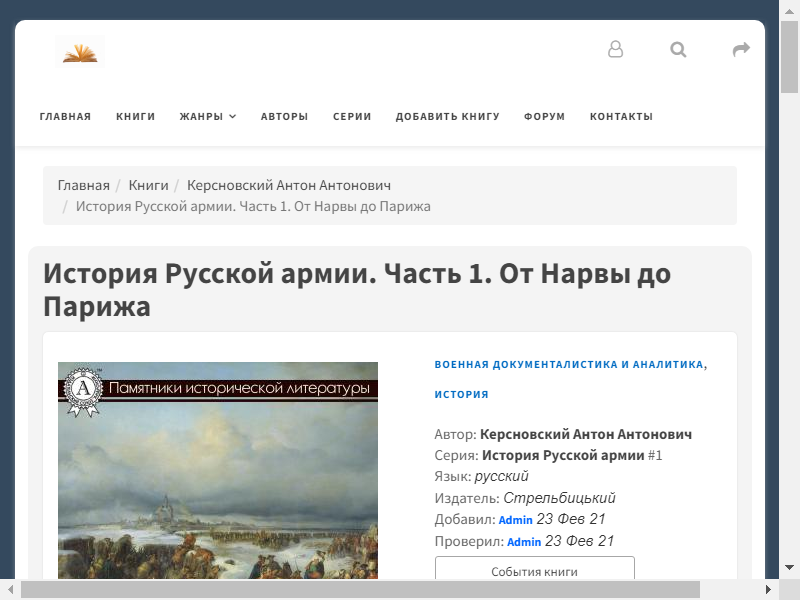Viewport: 800px width, 600px height.
Task: Open the user account icon
Action: click(615, 49)
